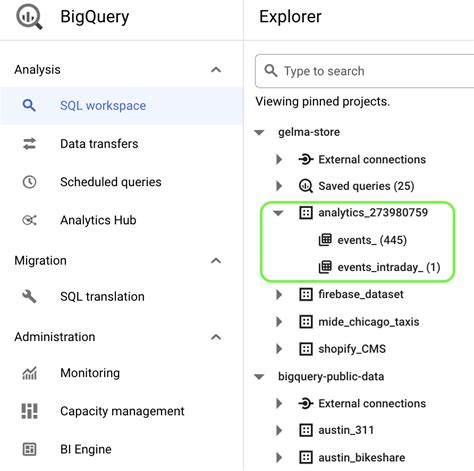Select the bigquery-public-data project name
The width and height of the screenshot is (474, 471).
click(331, 376)
